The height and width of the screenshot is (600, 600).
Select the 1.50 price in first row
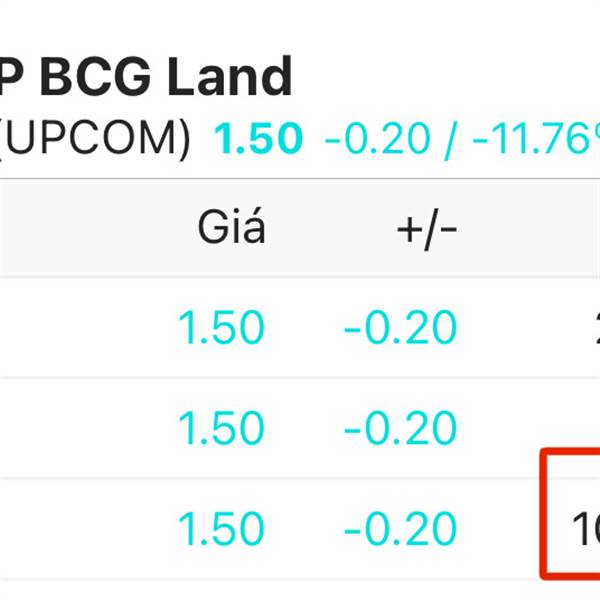[221, 328]
